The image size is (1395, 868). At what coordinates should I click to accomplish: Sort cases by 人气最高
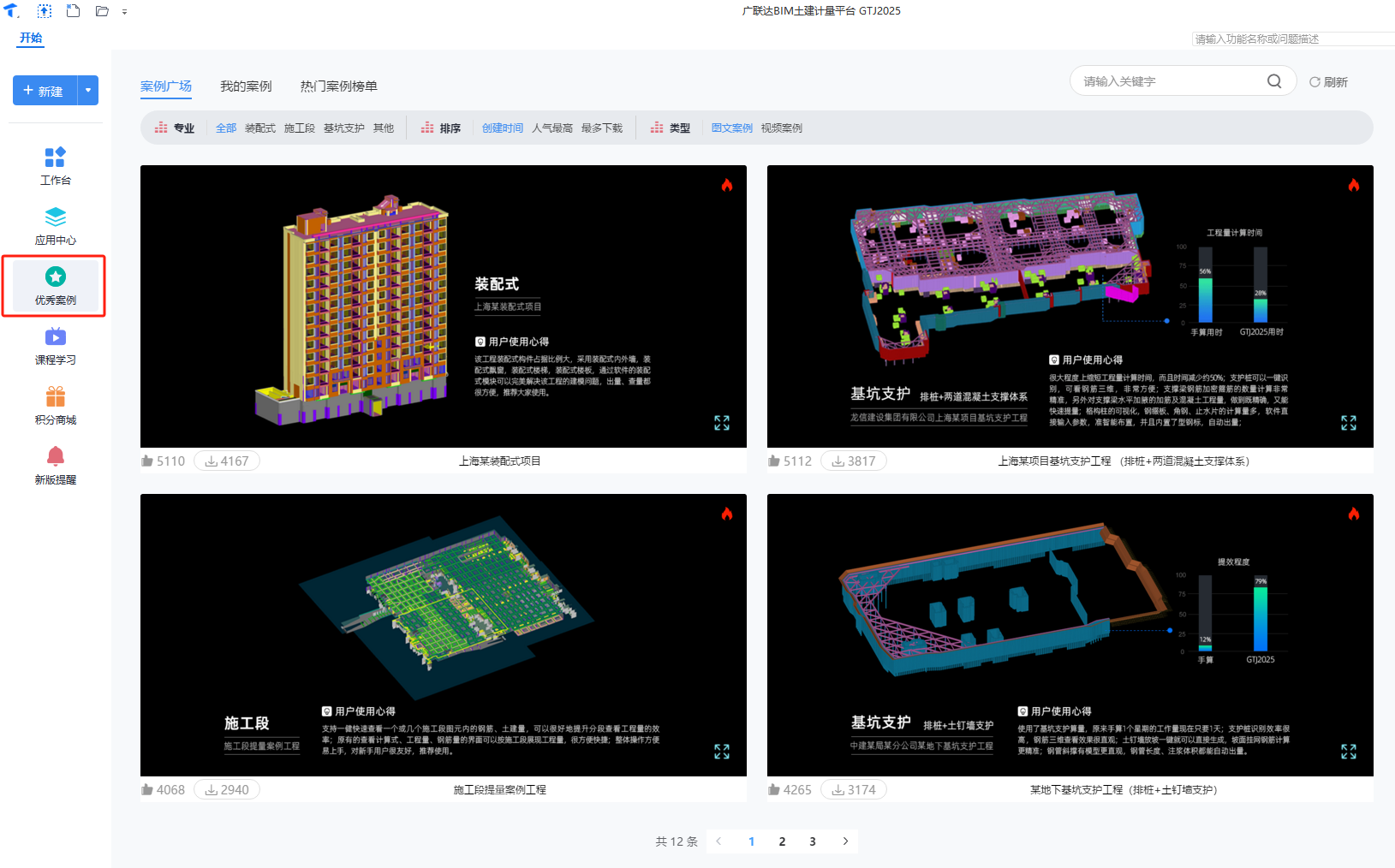point(552,128)
